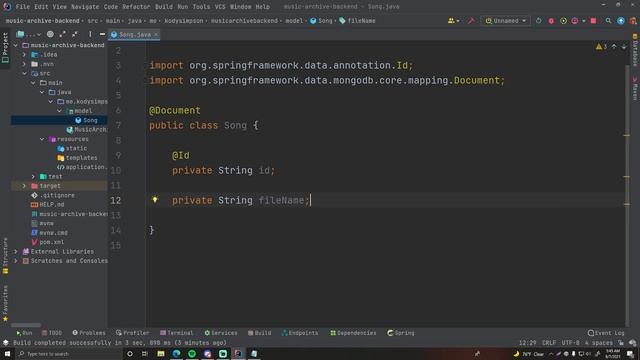Open the Terminal tool window
This screenshot has height=360, width=640.
tap(177, 333)
